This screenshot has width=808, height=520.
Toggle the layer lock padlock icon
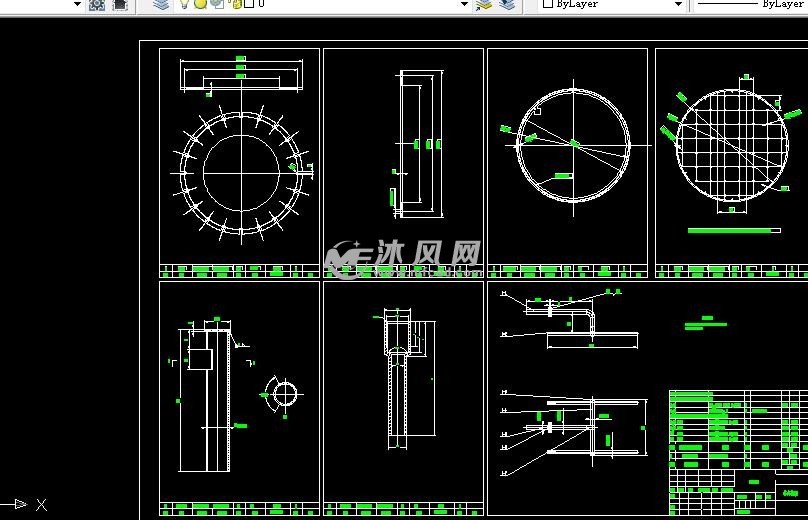pos(235,4)
